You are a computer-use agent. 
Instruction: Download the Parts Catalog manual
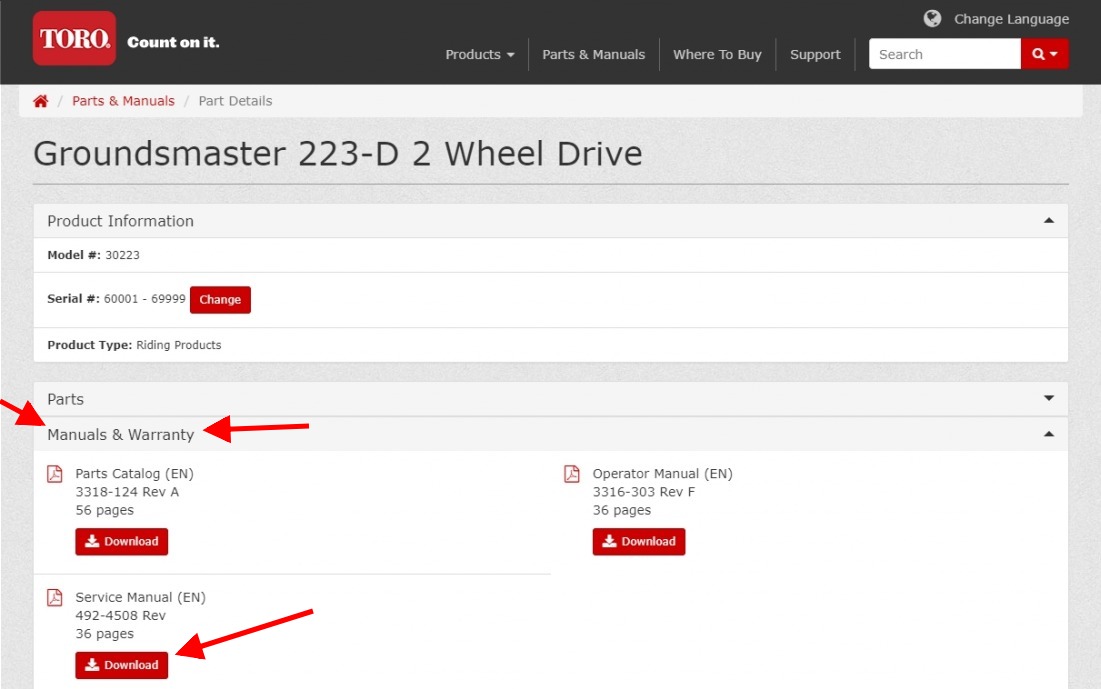[x=122, y=542]
